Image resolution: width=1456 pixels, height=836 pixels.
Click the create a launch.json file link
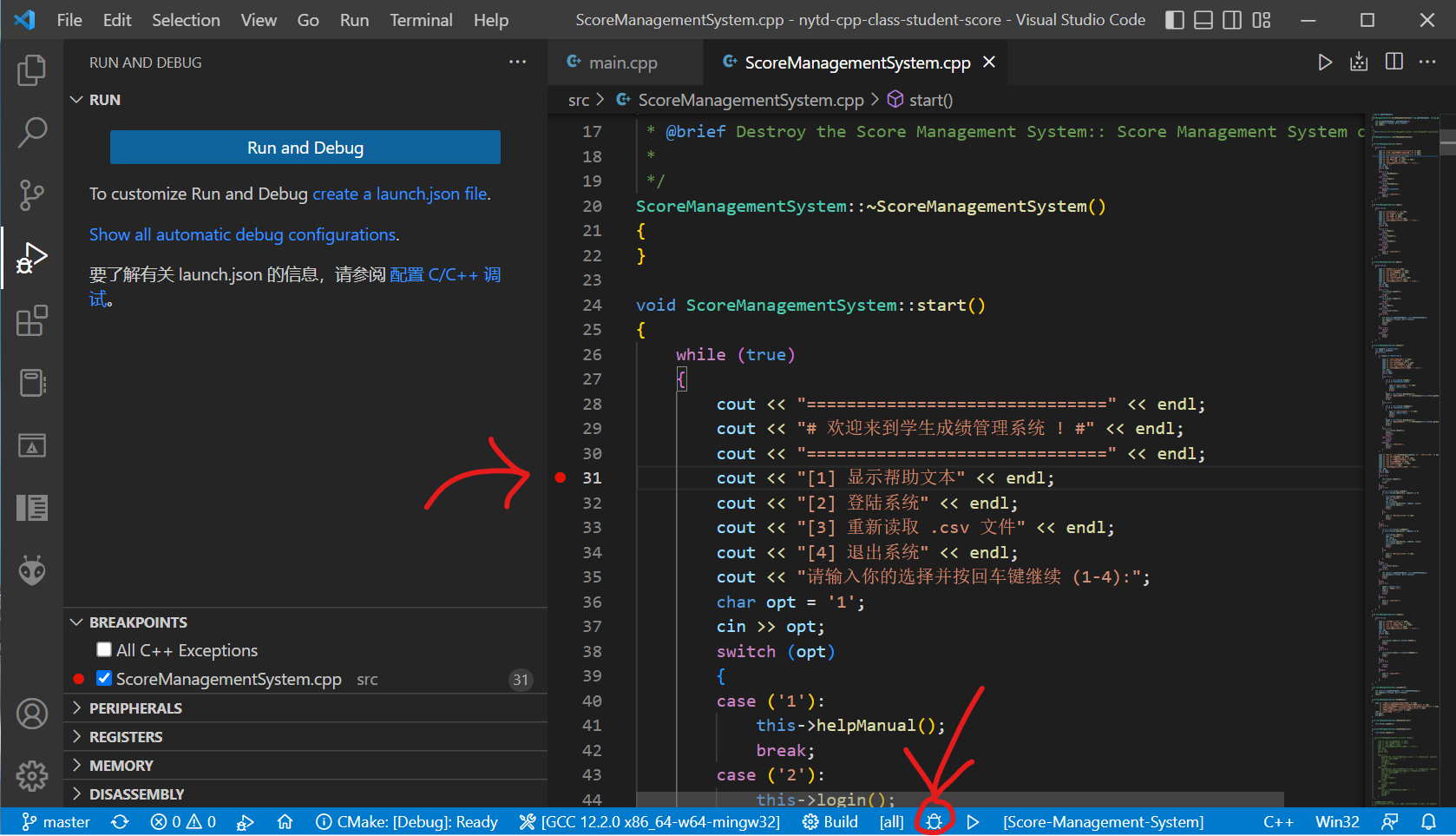point(400,194)
